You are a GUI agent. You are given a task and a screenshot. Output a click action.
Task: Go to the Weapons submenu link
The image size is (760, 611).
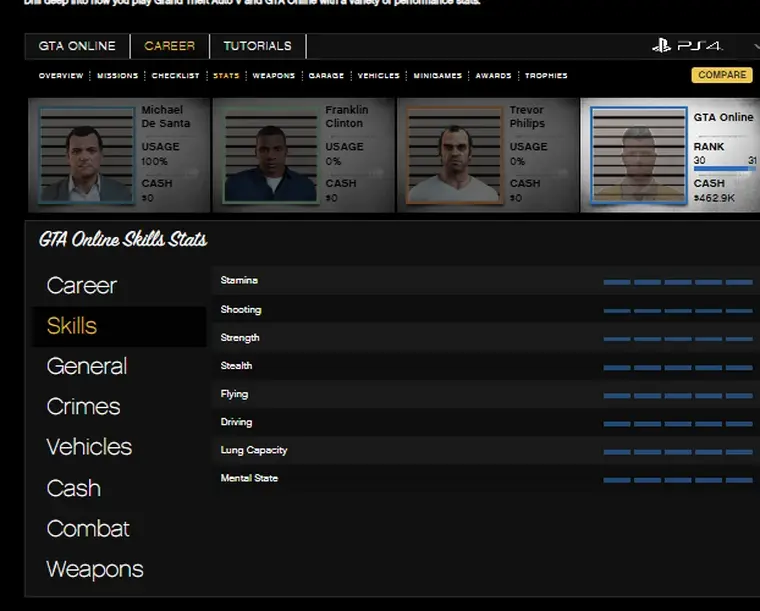coord(273,76)
